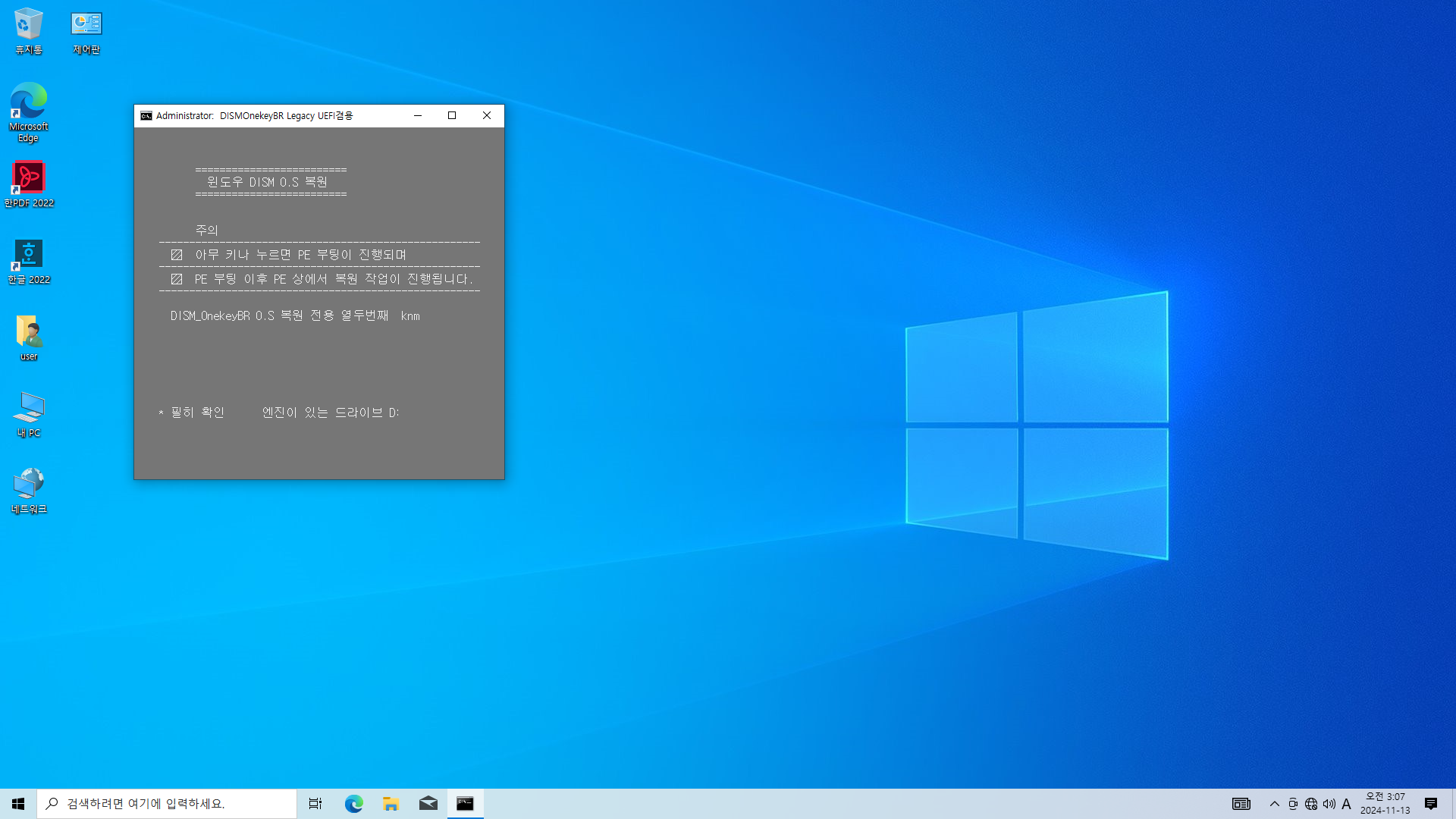Open the console window system menu icon

(x=146, y=116)
